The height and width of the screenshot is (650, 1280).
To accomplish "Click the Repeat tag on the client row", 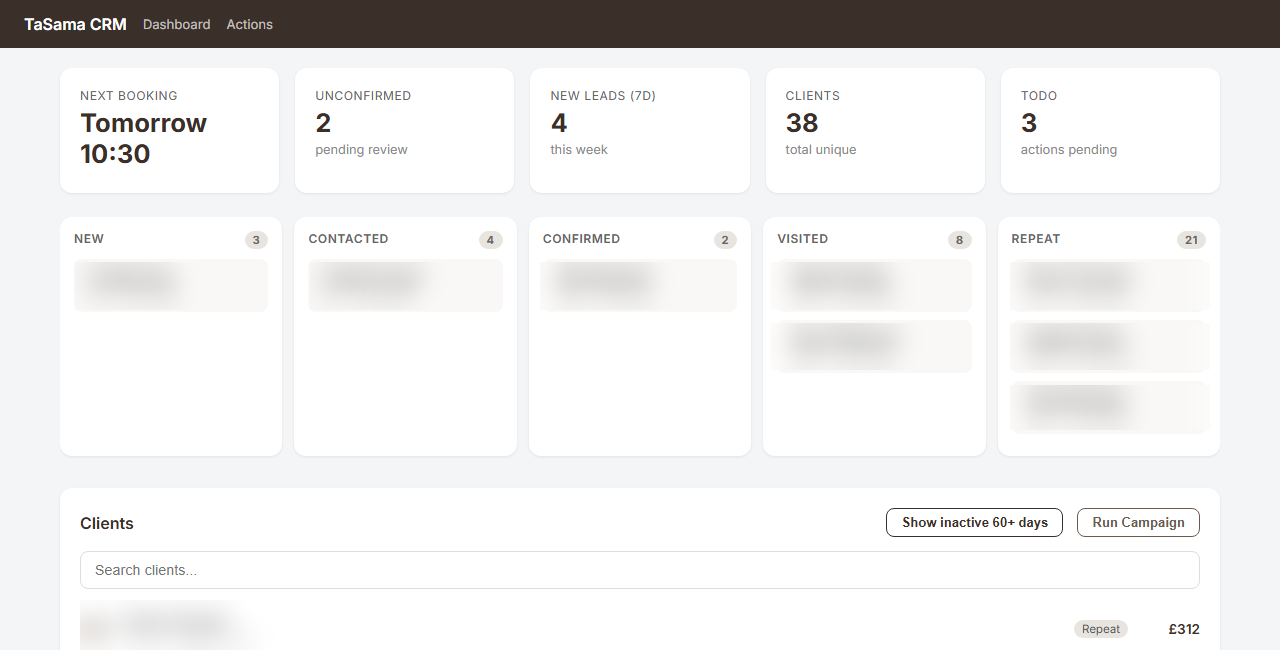I will tap(1100, 629).
